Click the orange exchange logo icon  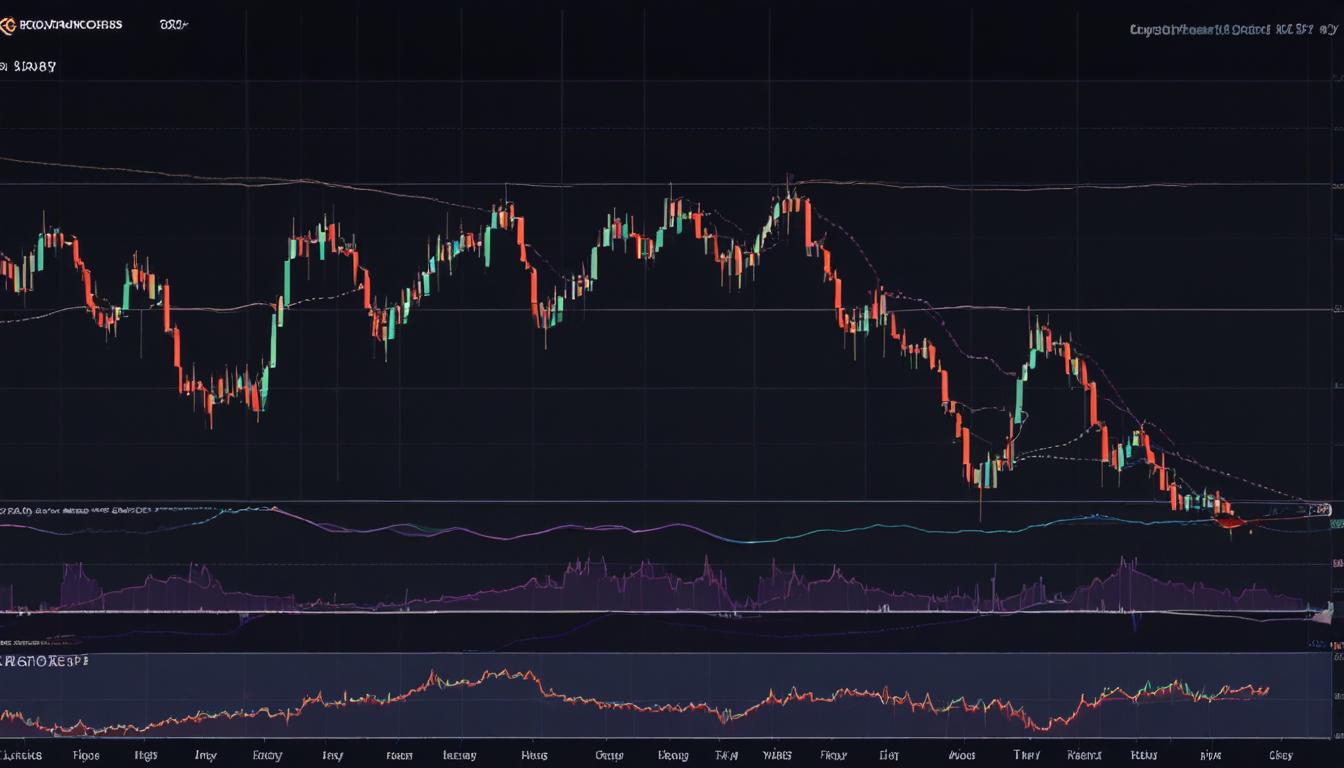8,25
